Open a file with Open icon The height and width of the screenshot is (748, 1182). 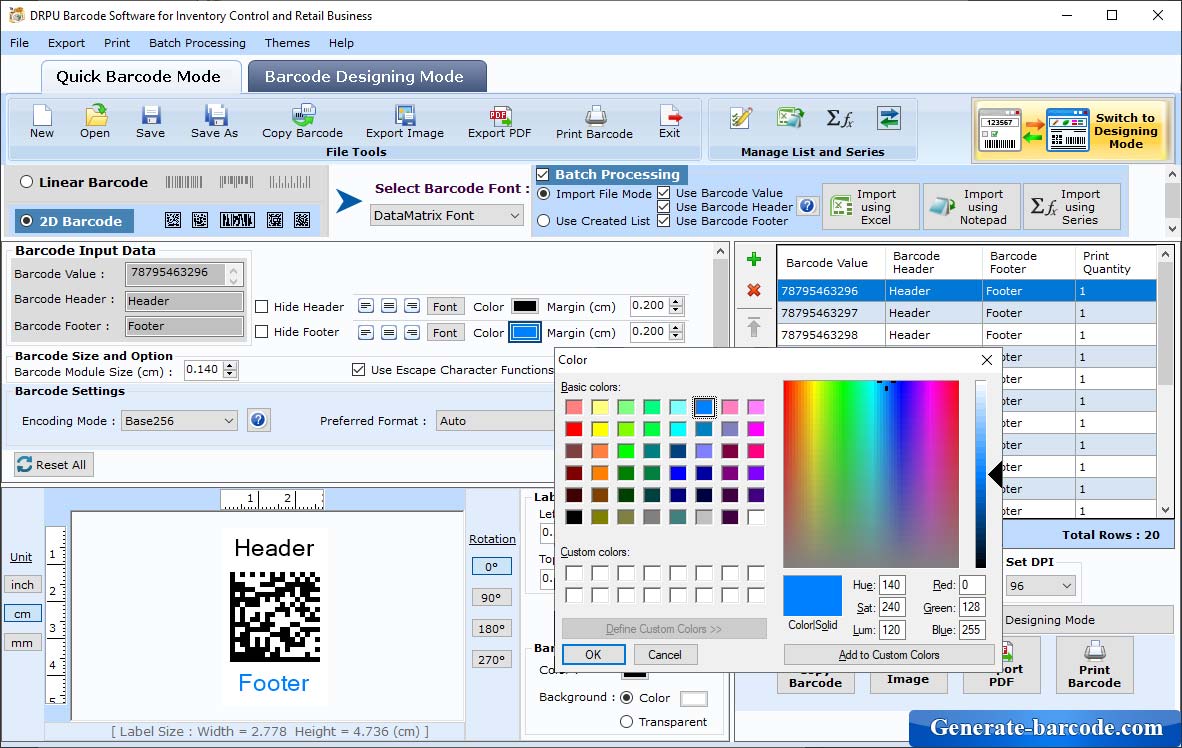(95, 121)
